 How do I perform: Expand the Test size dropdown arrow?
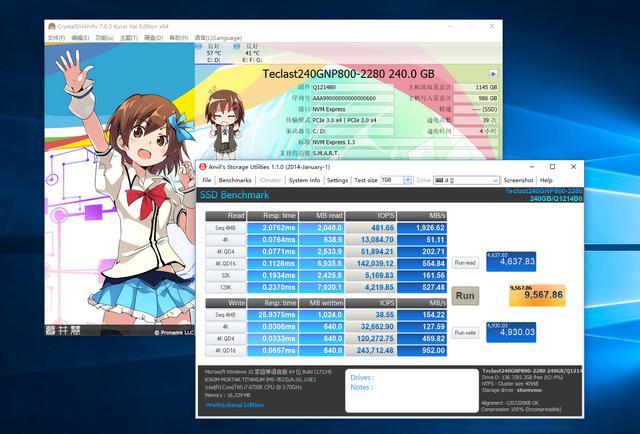(407, 180)
